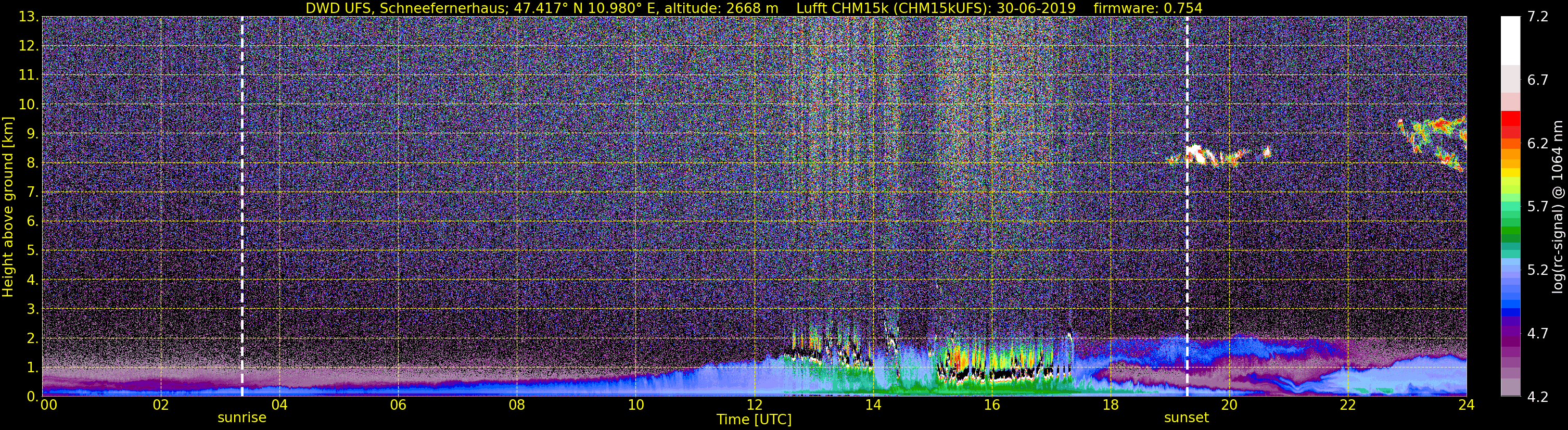Click the colorbar tick label '7.2'
Image resolution: width=1568 pixels, height=430 pixels.
tap(1538, 17)
